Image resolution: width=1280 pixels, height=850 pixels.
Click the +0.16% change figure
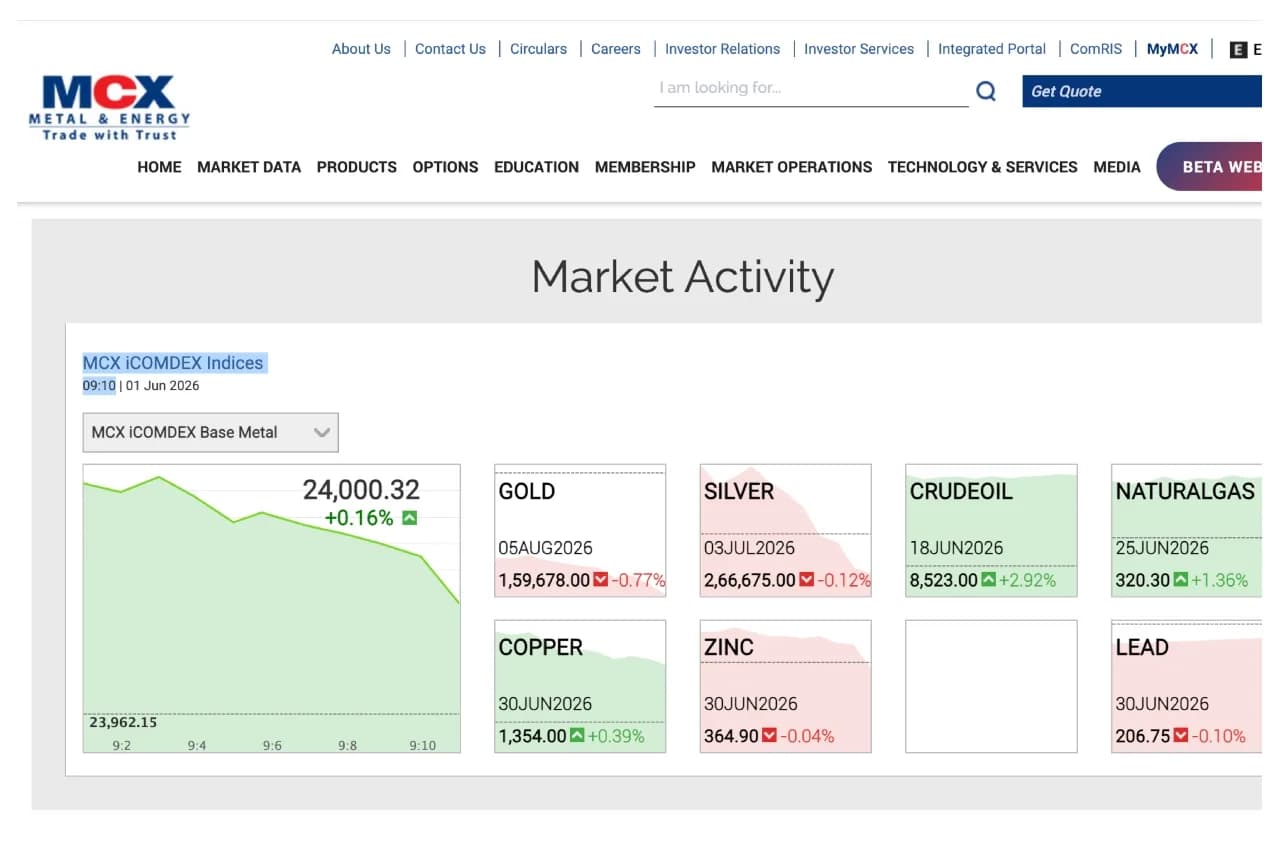(x=359, y=518)
